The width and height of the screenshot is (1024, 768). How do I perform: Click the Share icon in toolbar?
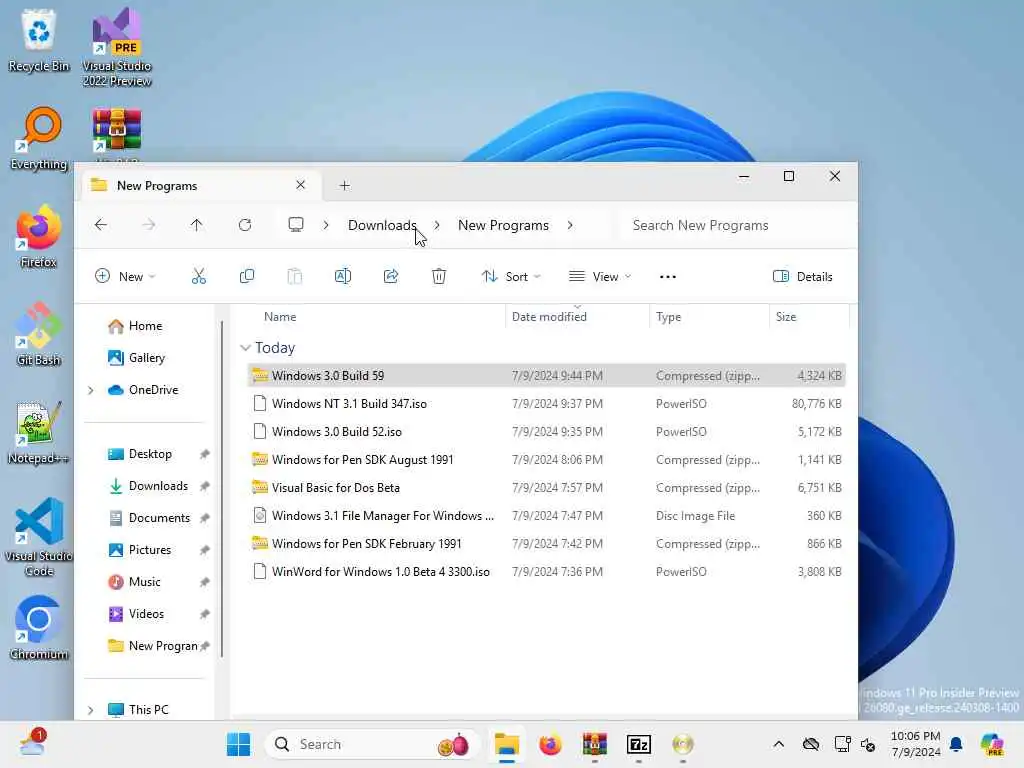pos(391,276)
